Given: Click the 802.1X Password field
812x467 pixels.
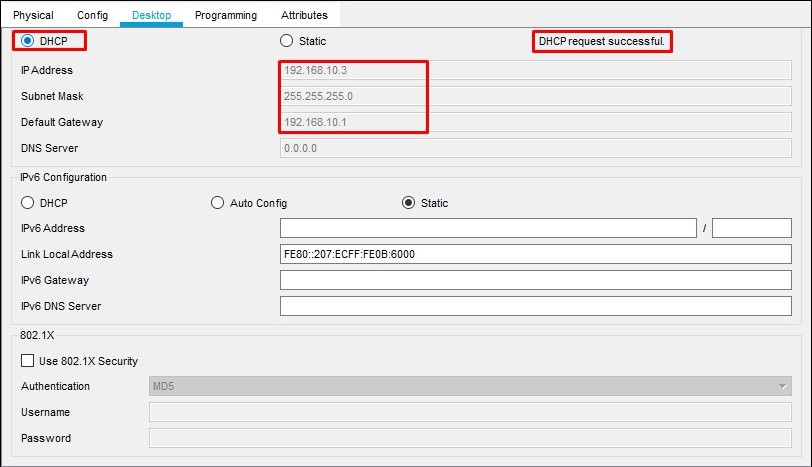Looking at the screenshot, I should (470, 438).
